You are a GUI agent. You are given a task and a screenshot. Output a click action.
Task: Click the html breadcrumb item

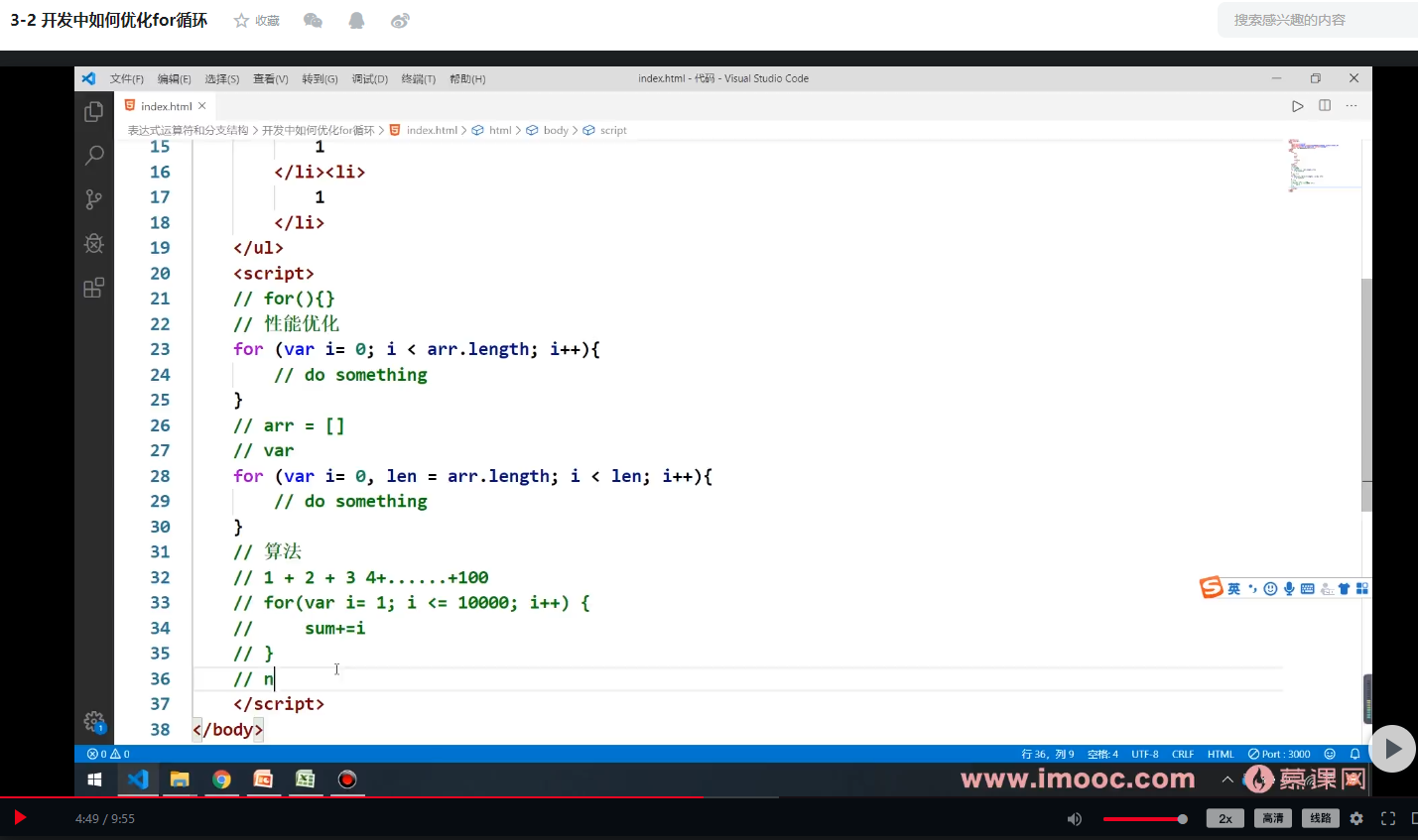point(492,130)
